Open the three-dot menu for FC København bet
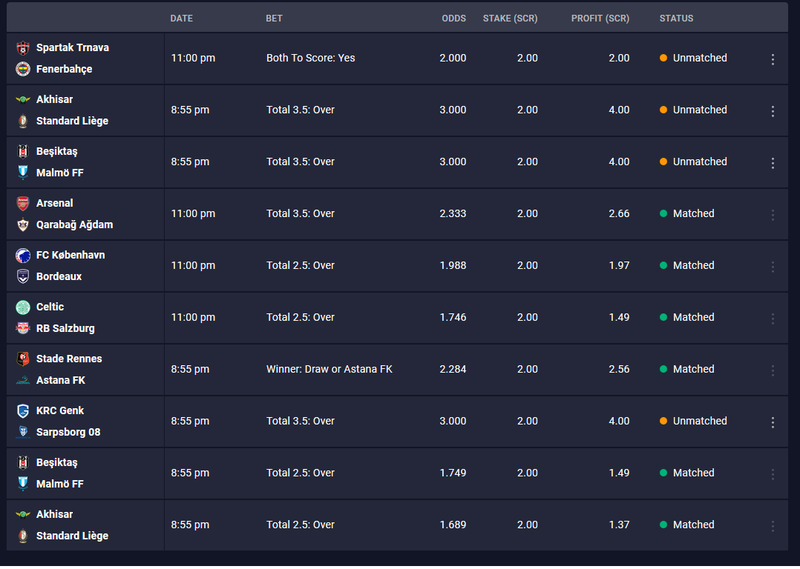The width and height of the screenshot is (800, 569). [773, 266]
